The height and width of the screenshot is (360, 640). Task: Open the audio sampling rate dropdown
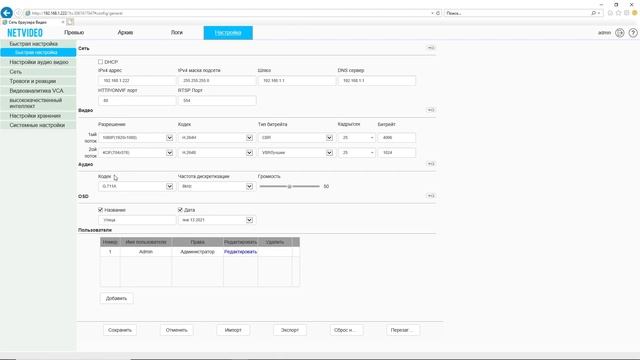(x=216, y=187)
